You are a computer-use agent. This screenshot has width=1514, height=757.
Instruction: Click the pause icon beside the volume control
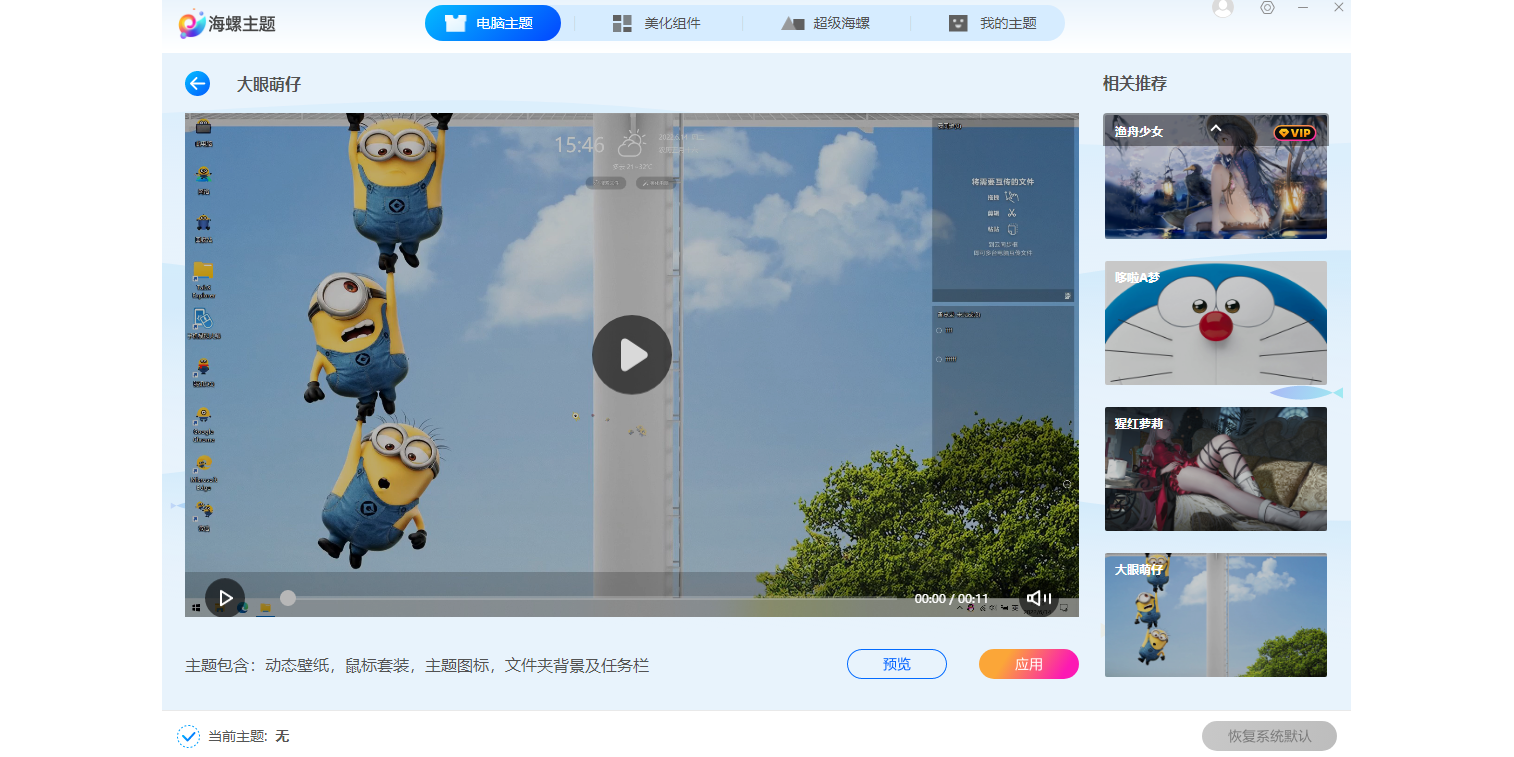tap(1049, 597)
